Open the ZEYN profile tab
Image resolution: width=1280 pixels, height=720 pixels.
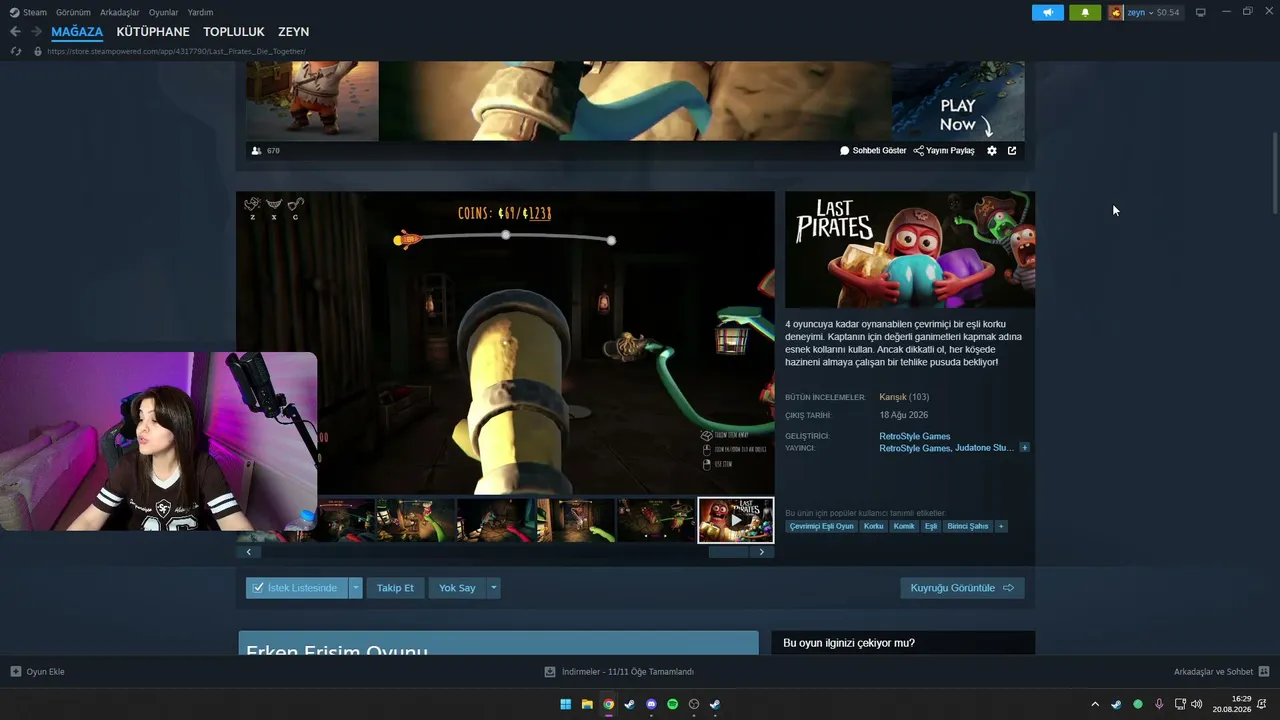click(294, 32)
